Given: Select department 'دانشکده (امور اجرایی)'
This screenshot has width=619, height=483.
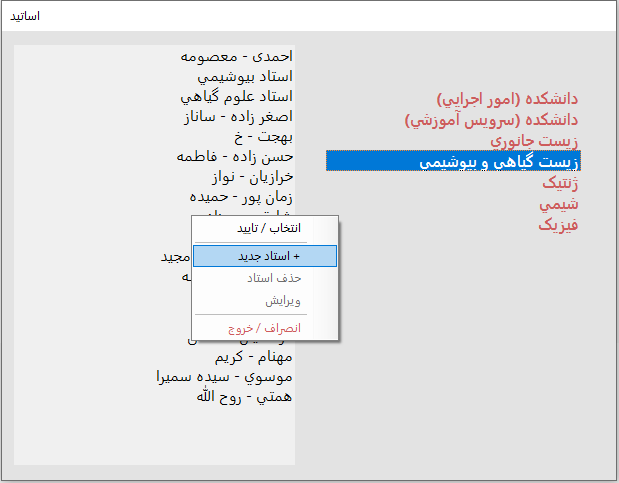Looking at the screenshot, I should tap(507, 99).
